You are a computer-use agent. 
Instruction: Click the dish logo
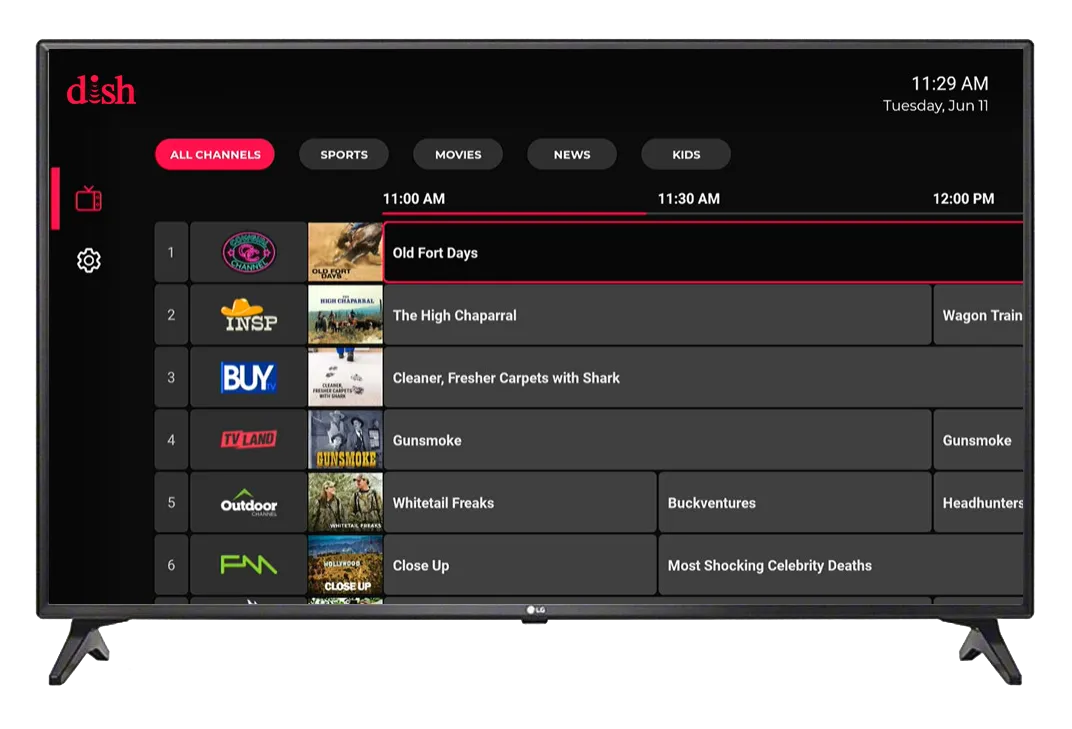pos(101,90)
